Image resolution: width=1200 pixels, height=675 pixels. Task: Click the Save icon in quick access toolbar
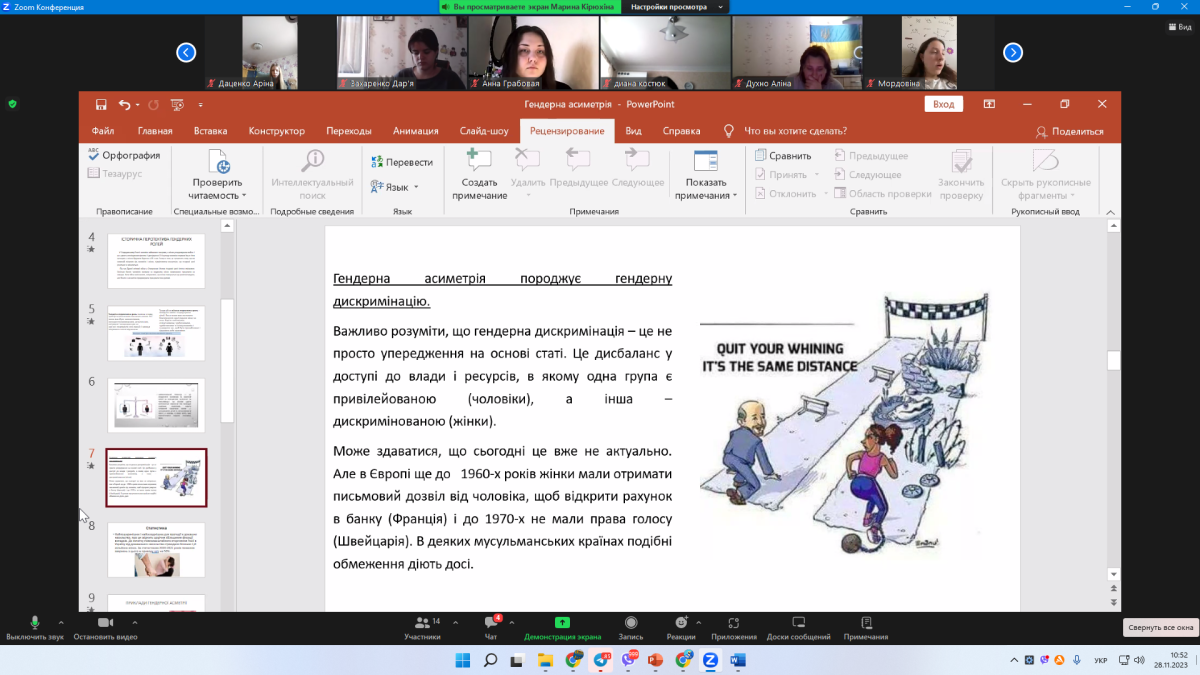click(x=101, y=104)
